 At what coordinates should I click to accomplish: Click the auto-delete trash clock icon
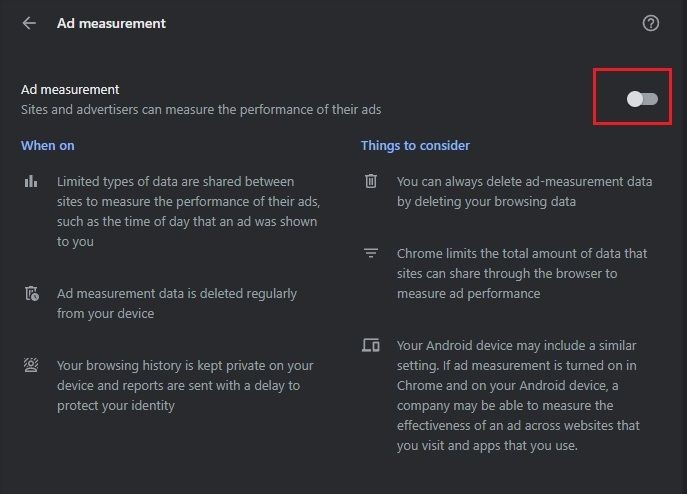[32, 293]
